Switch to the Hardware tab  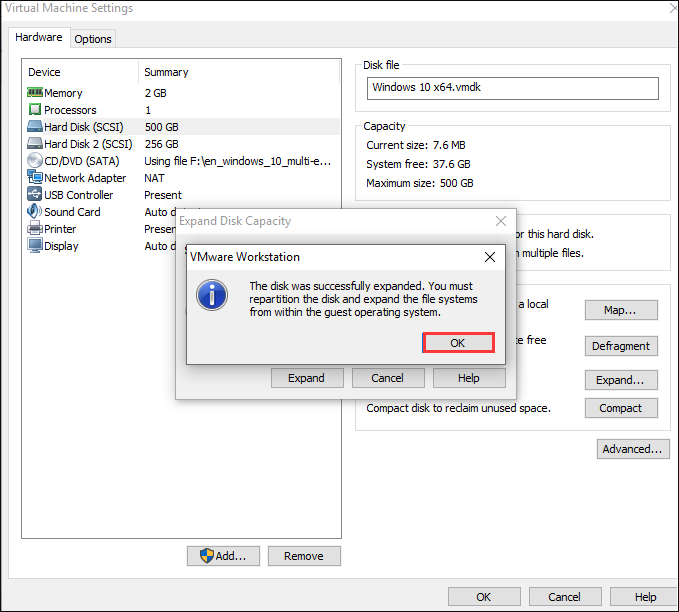coord(39,37)
